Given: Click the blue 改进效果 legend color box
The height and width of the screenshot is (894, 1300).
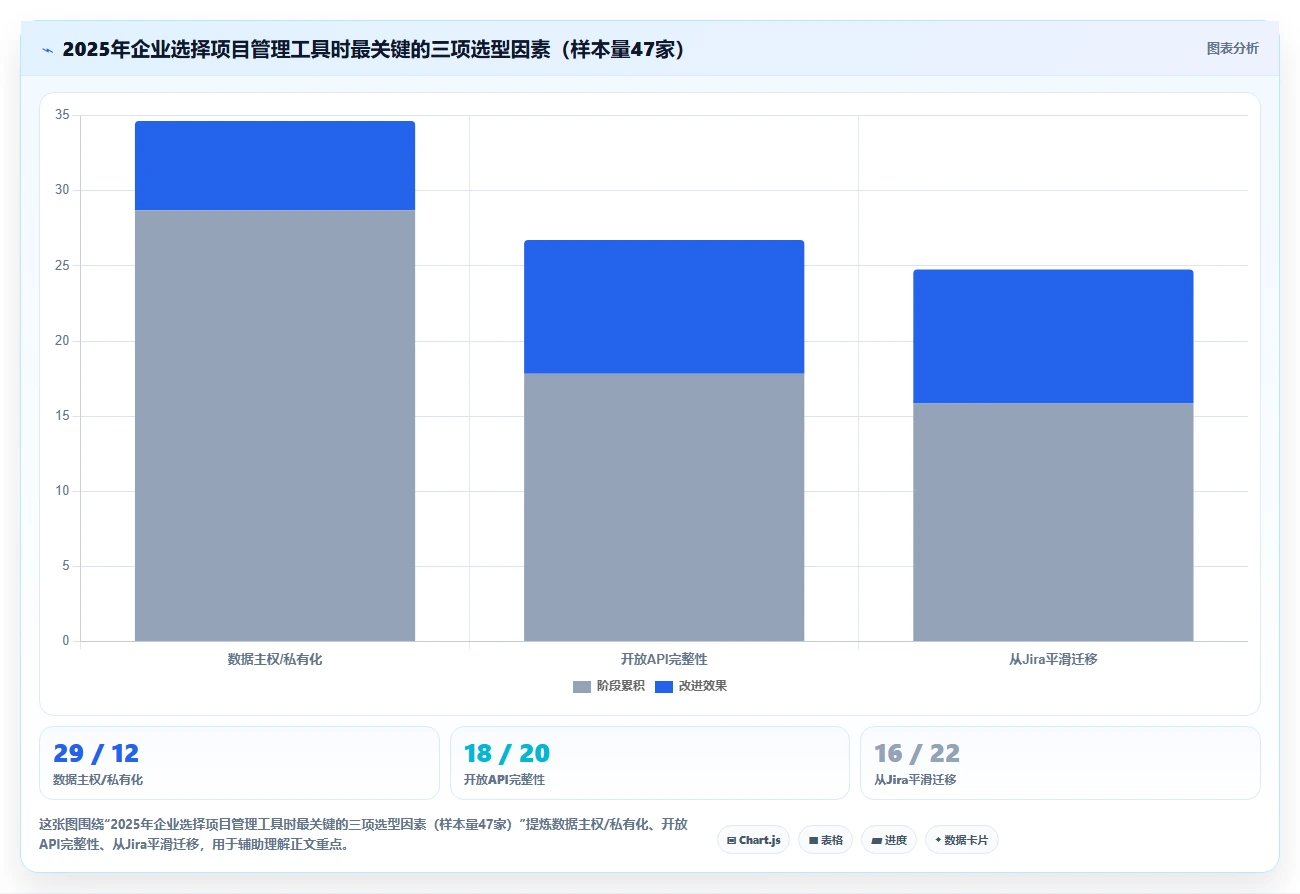Looking at the screenshot, I should [x=663, y=686].
